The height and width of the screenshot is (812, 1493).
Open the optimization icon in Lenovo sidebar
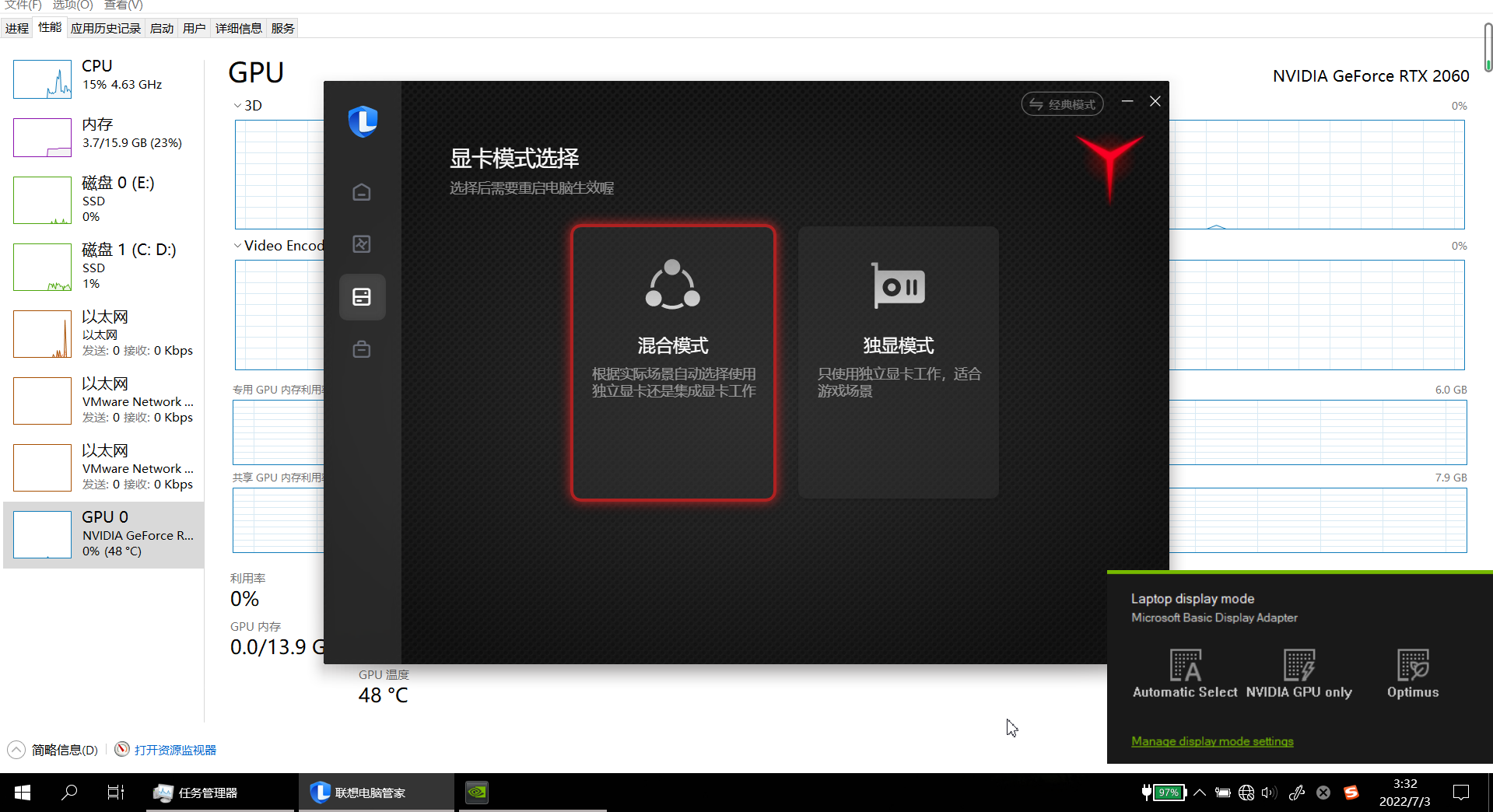[362, 244]
